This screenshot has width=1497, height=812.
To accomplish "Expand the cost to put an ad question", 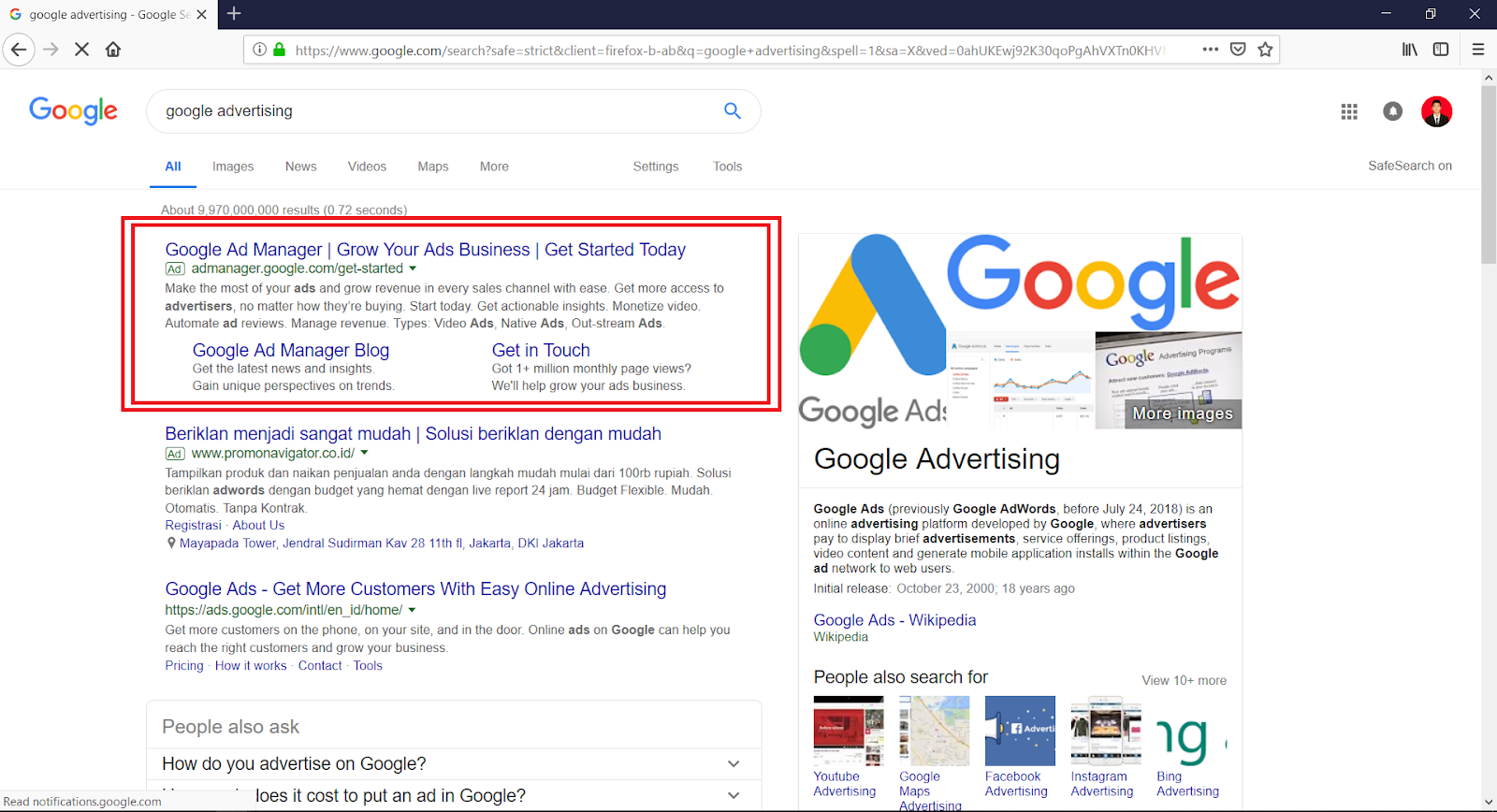I will point(454,795).
